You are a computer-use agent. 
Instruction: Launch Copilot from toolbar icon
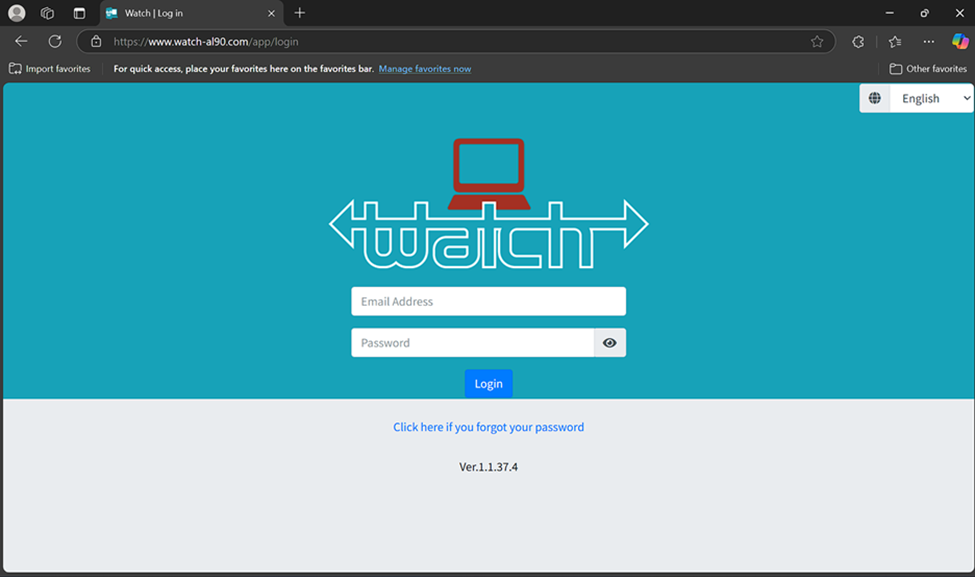pos(960,42)
